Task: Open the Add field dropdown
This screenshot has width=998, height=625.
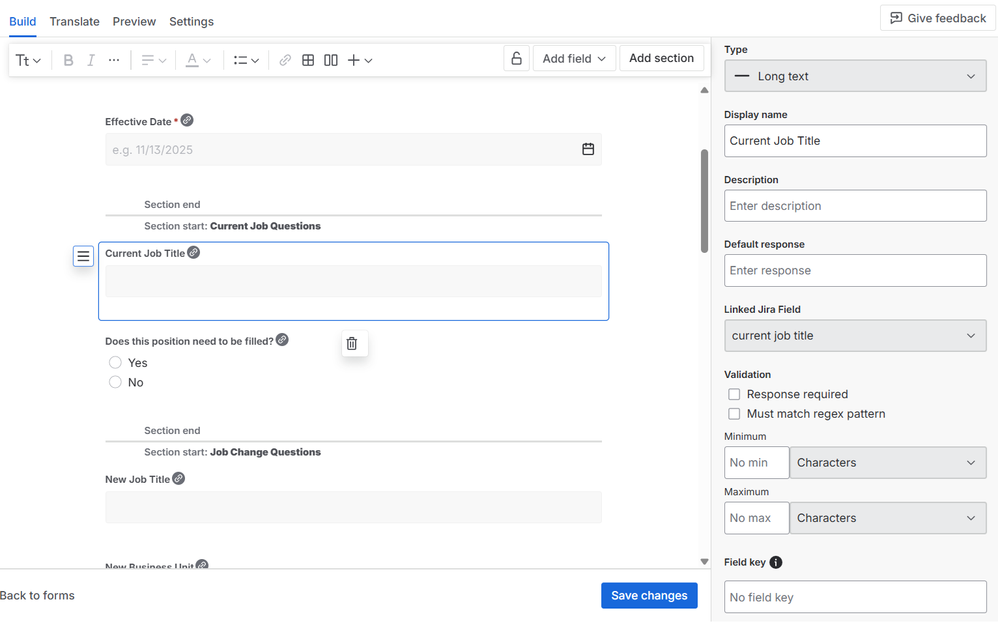Action: click(x=574, y=58)
